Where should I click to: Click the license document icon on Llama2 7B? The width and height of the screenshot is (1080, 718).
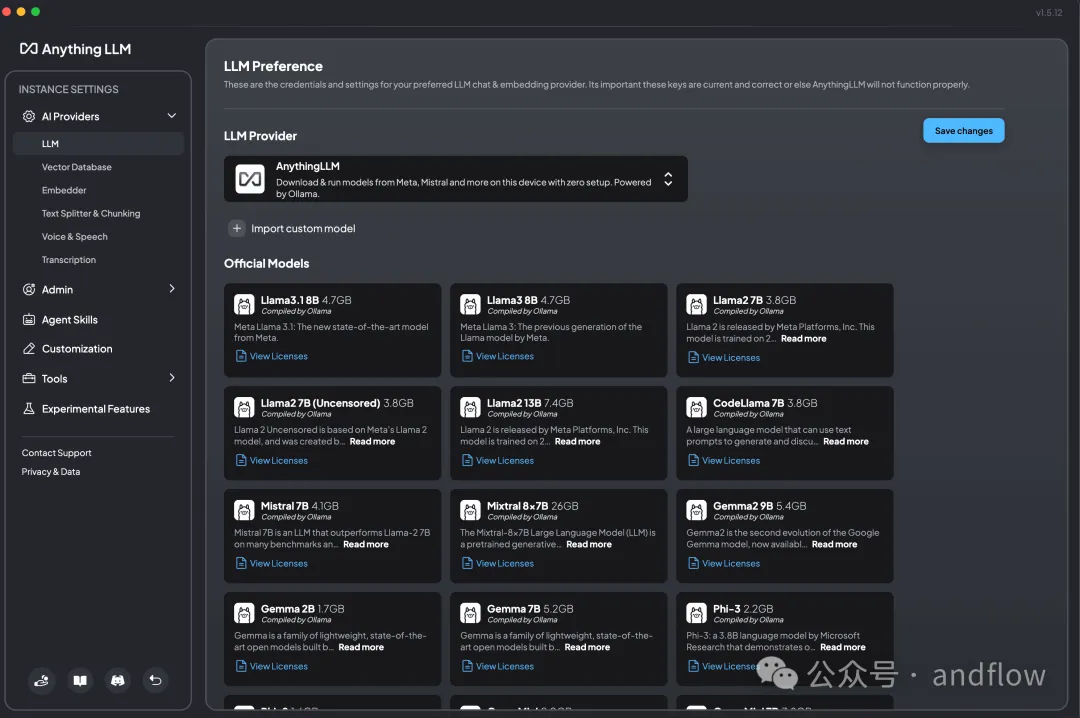pos(694,358)
